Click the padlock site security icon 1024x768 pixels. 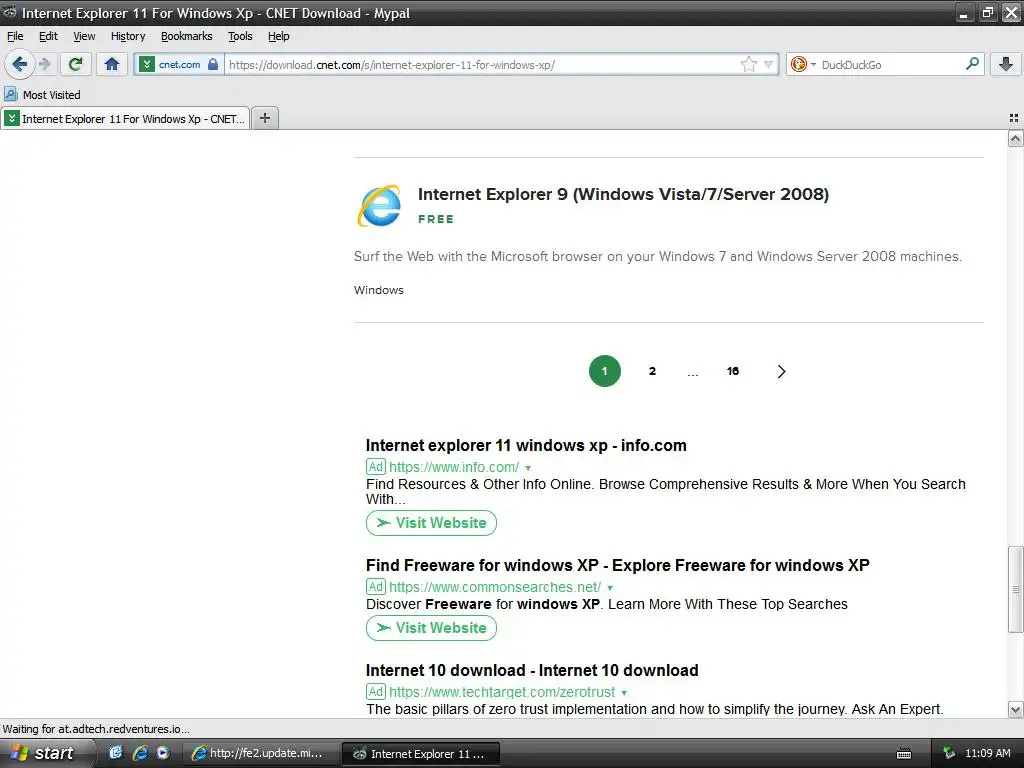pyautogui.click(x=213, y=64)
